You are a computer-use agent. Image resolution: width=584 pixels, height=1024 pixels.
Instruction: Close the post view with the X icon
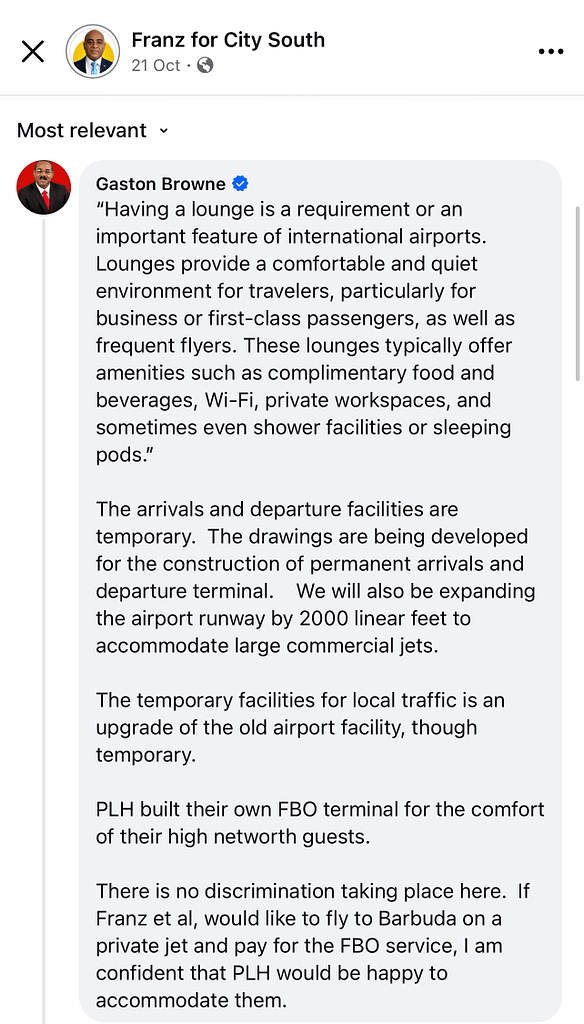(33, 52)
